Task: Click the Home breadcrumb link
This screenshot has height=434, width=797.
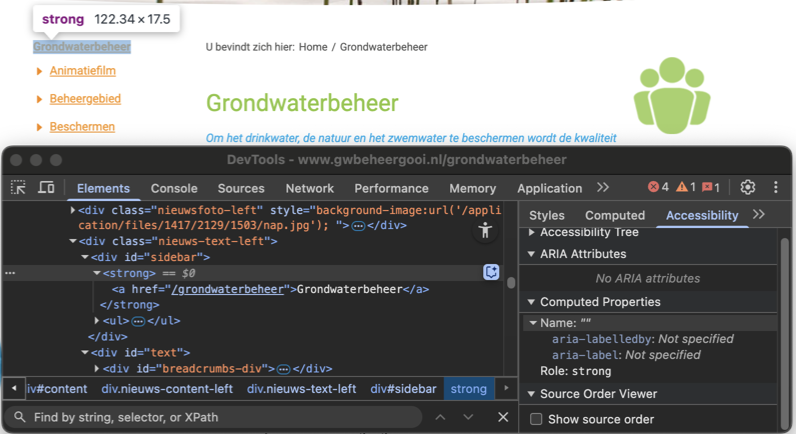Action: point(312,47)
